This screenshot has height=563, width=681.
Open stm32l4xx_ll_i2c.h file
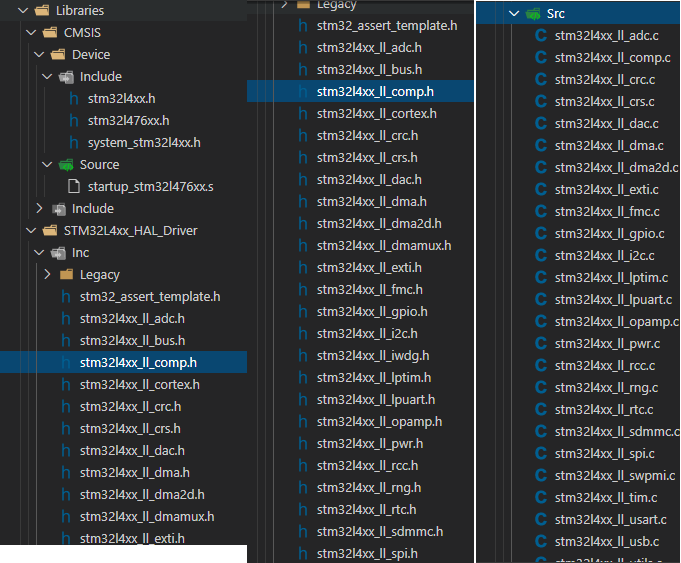point(367,334)
